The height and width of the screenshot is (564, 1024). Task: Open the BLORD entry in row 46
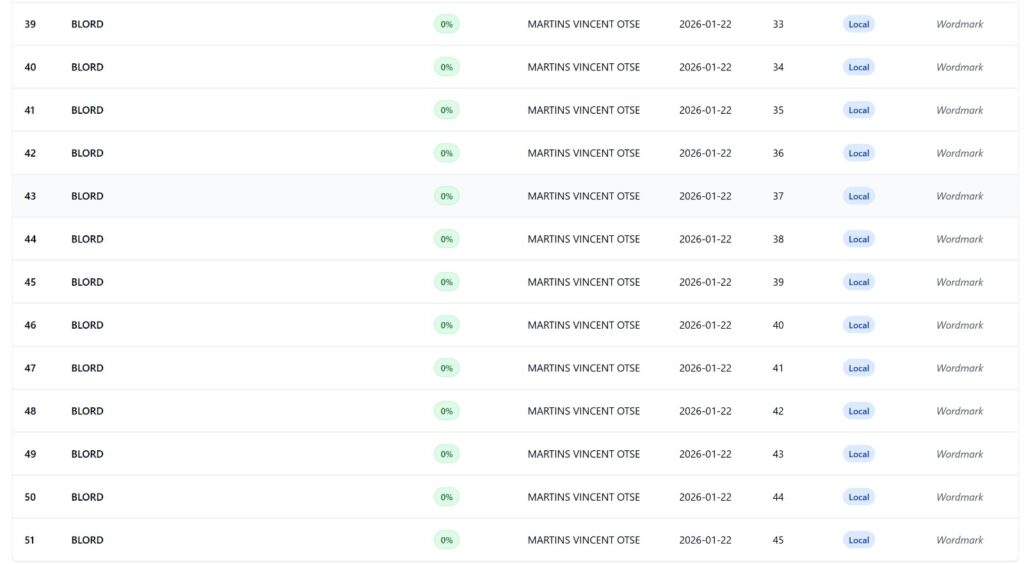(87, 325)
